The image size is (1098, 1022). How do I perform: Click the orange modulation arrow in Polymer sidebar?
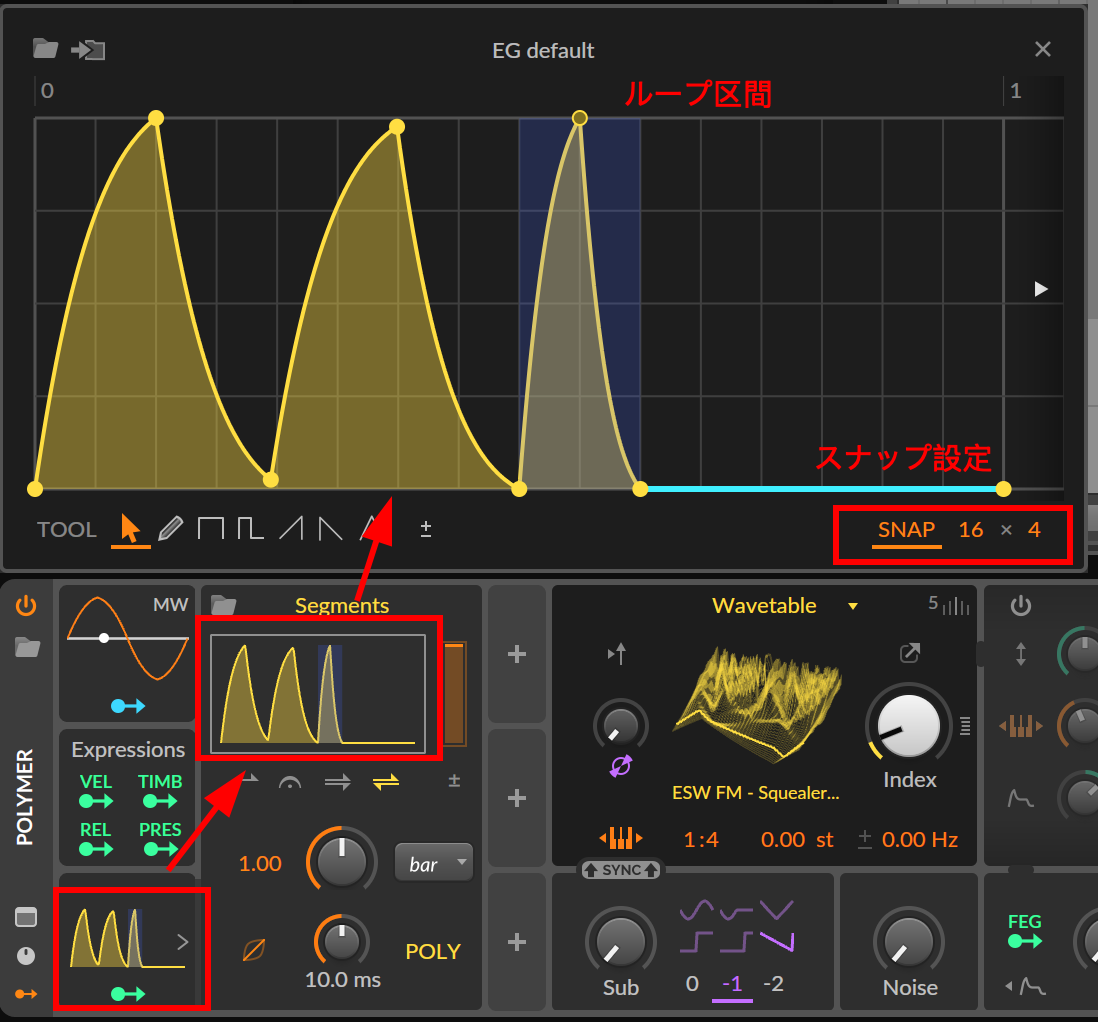[x=26, y=993]
